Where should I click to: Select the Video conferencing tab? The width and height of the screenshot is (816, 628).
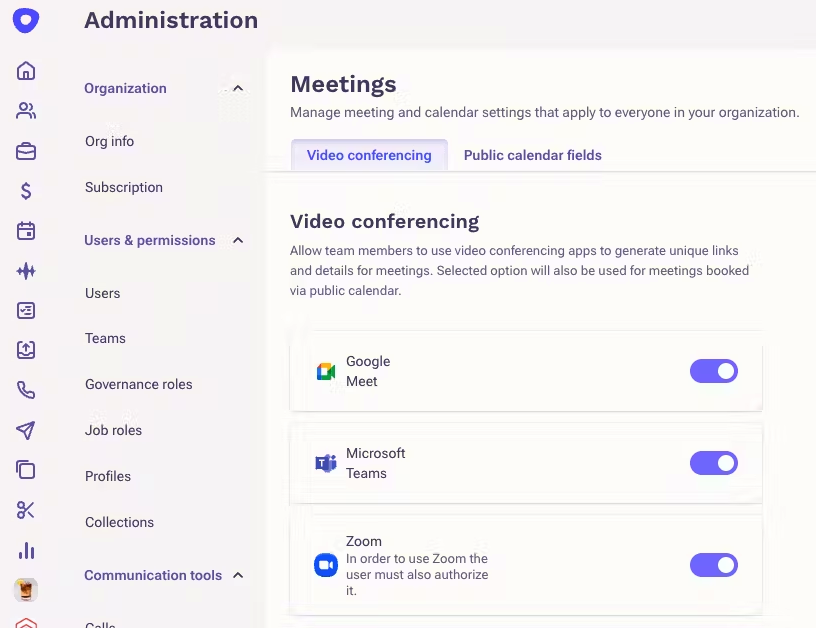point(369,155)
